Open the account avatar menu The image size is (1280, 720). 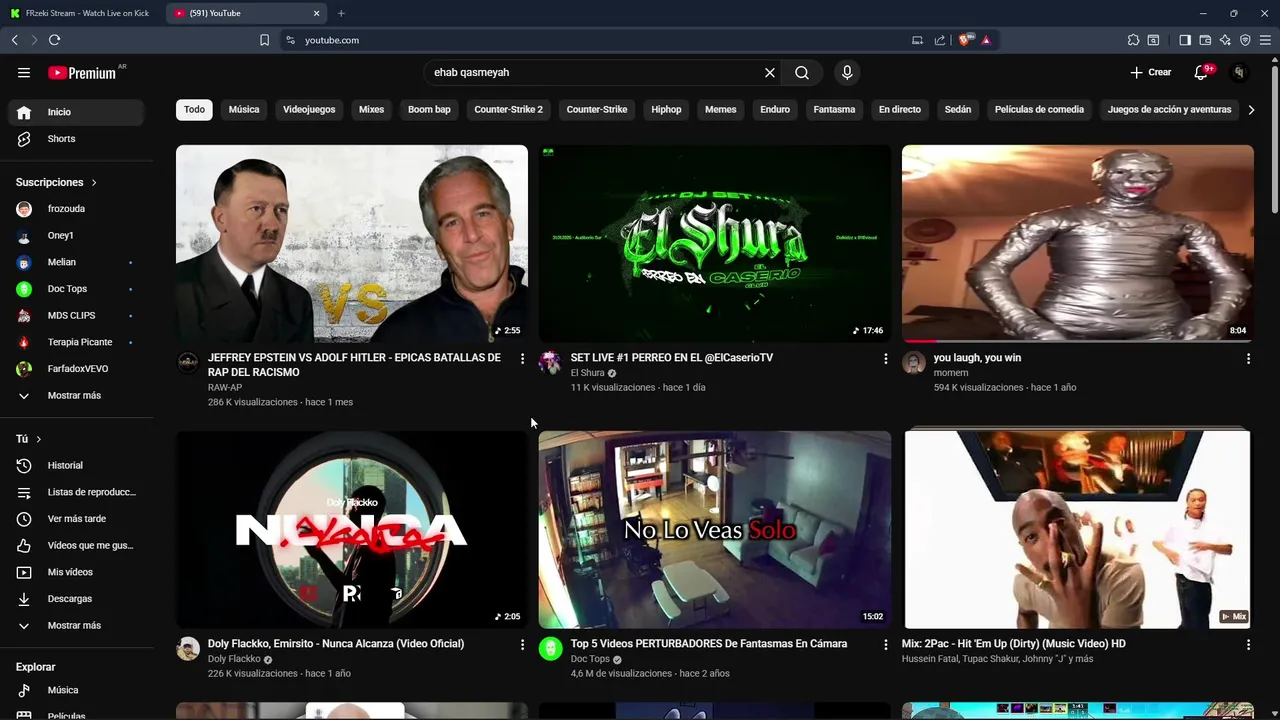1239,72
